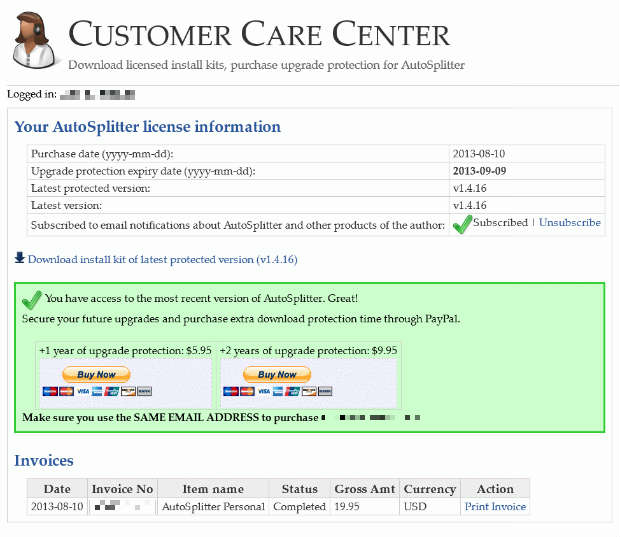Select the invoice date 2013-08-10 cell
620x537 pixels.
pyautogui.click(x=57, y=507)
